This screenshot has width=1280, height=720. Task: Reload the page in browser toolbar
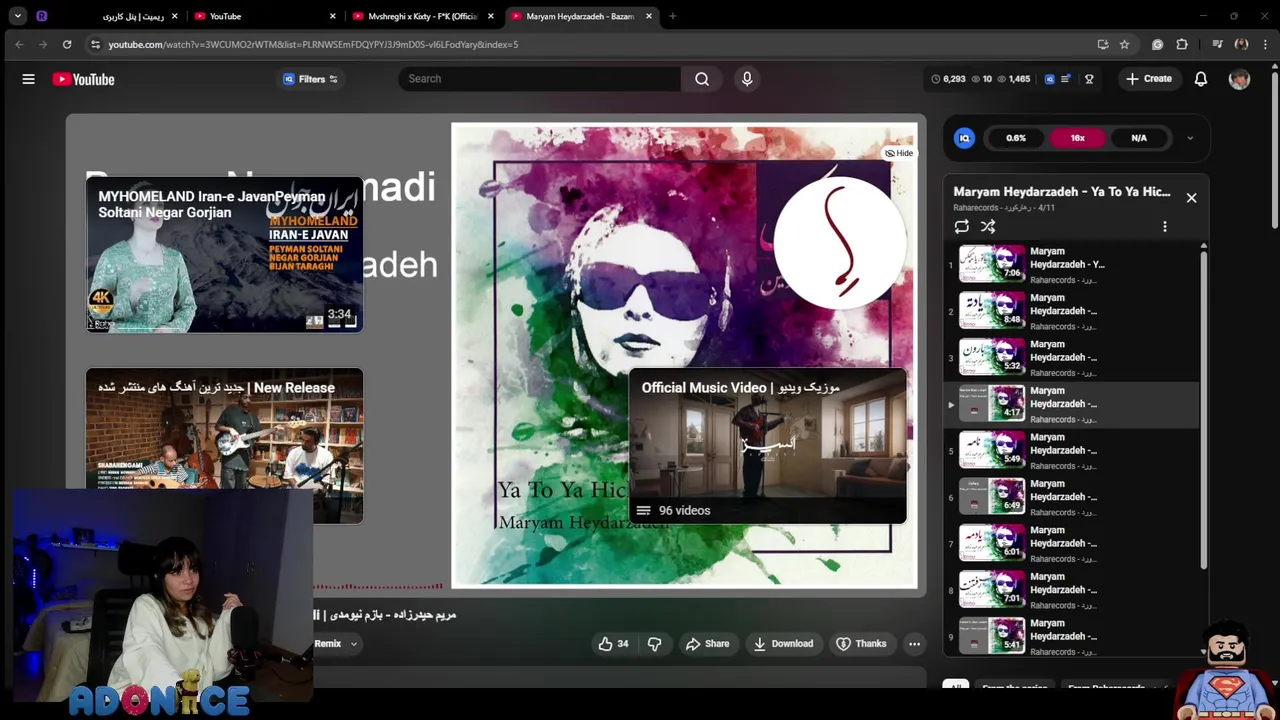67,44
